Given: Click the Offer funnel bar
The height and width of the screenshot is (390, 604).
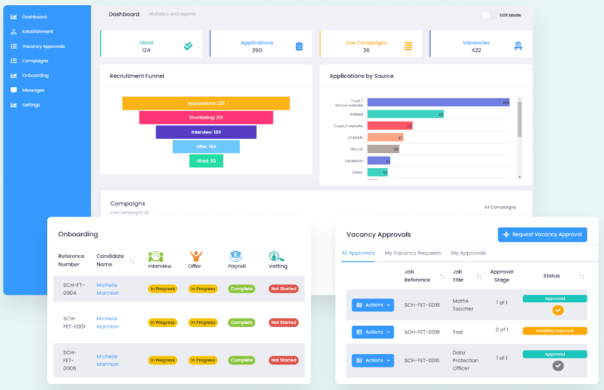Looking at the screenshot, I should point(206,146).
